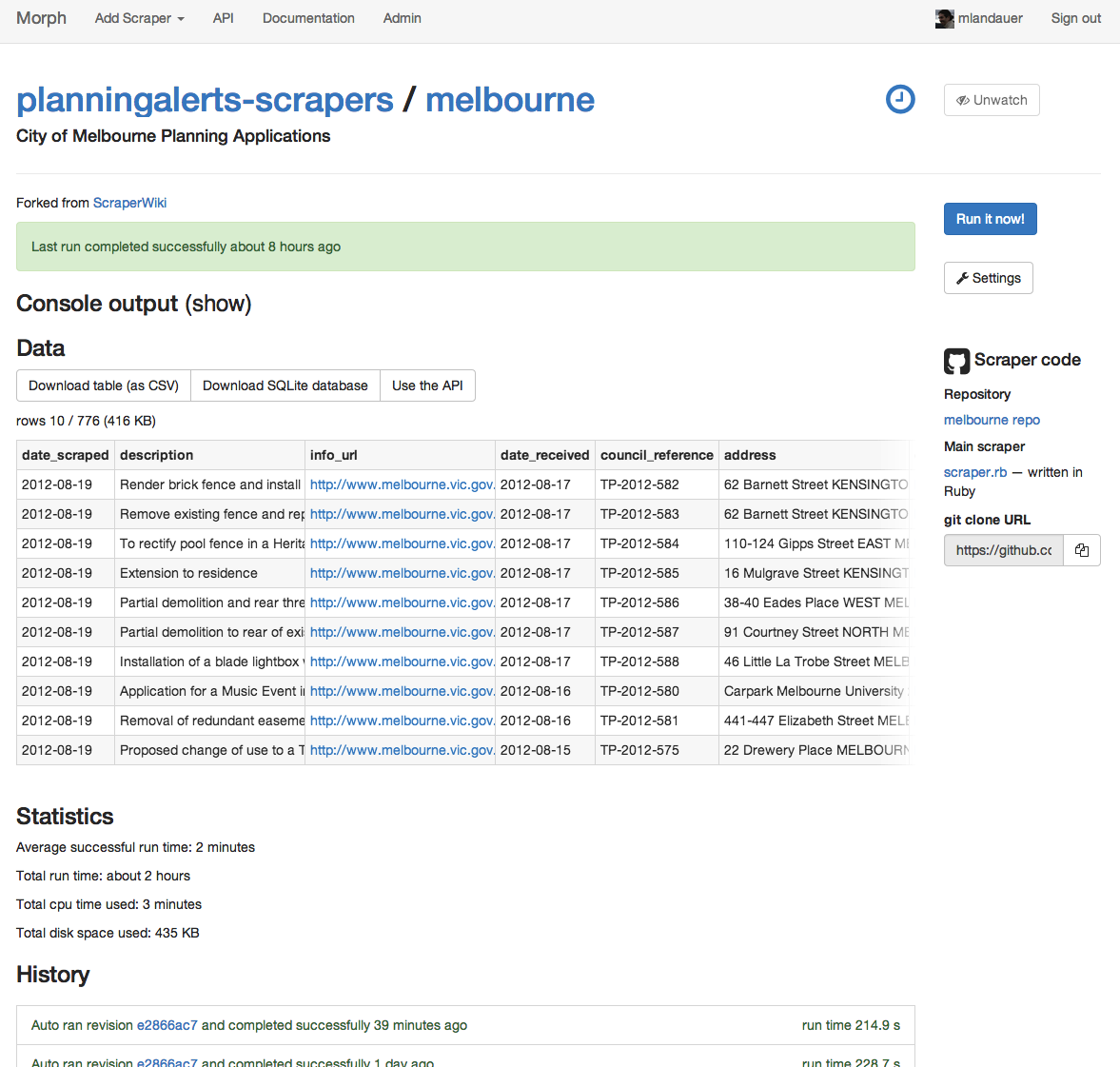Select 'run time 214.9 s' in History
The image size is (1120, 1067).
click(x=851, y=1025)
